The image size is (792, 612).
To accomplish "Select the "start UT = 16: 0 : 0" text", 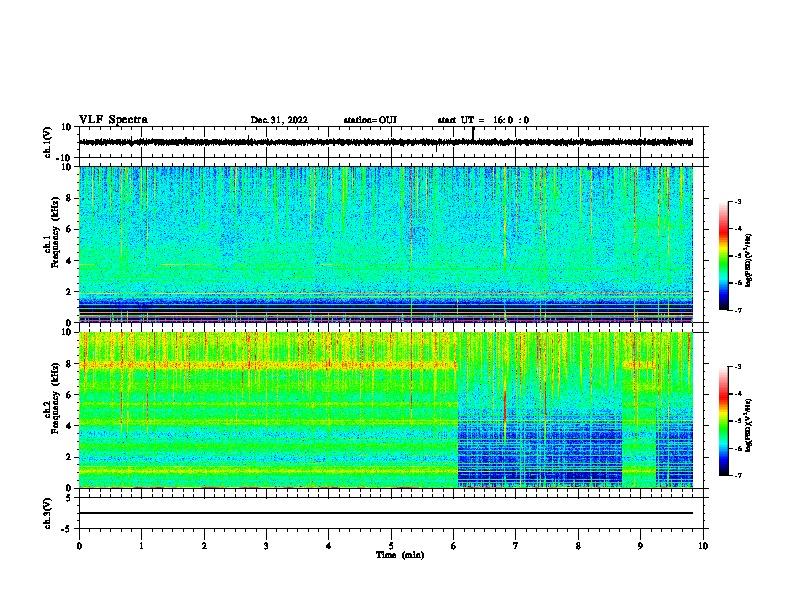I will (483, 120).
